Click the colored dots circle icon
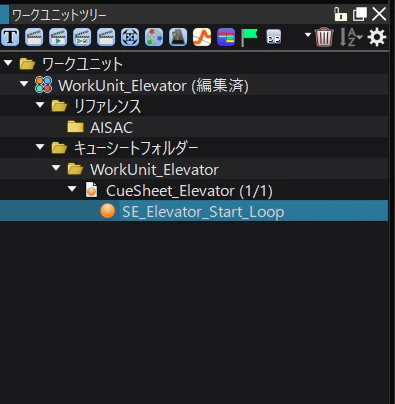The width and height of the screenshot is (395, 404). (x=154, y=37)
